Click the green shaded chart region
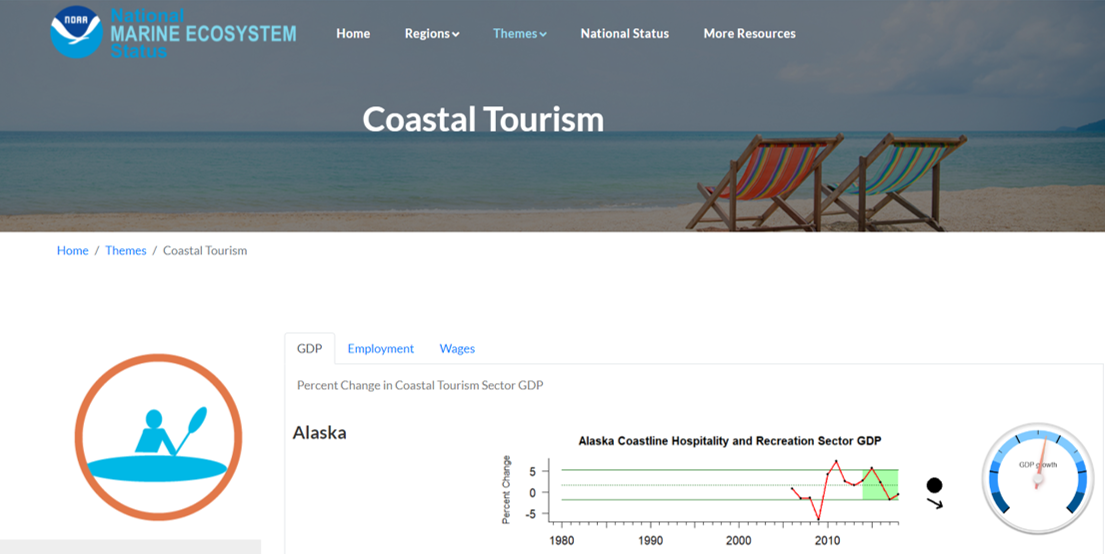Viewport: 1105px width, 554px height. coord(880,484)
